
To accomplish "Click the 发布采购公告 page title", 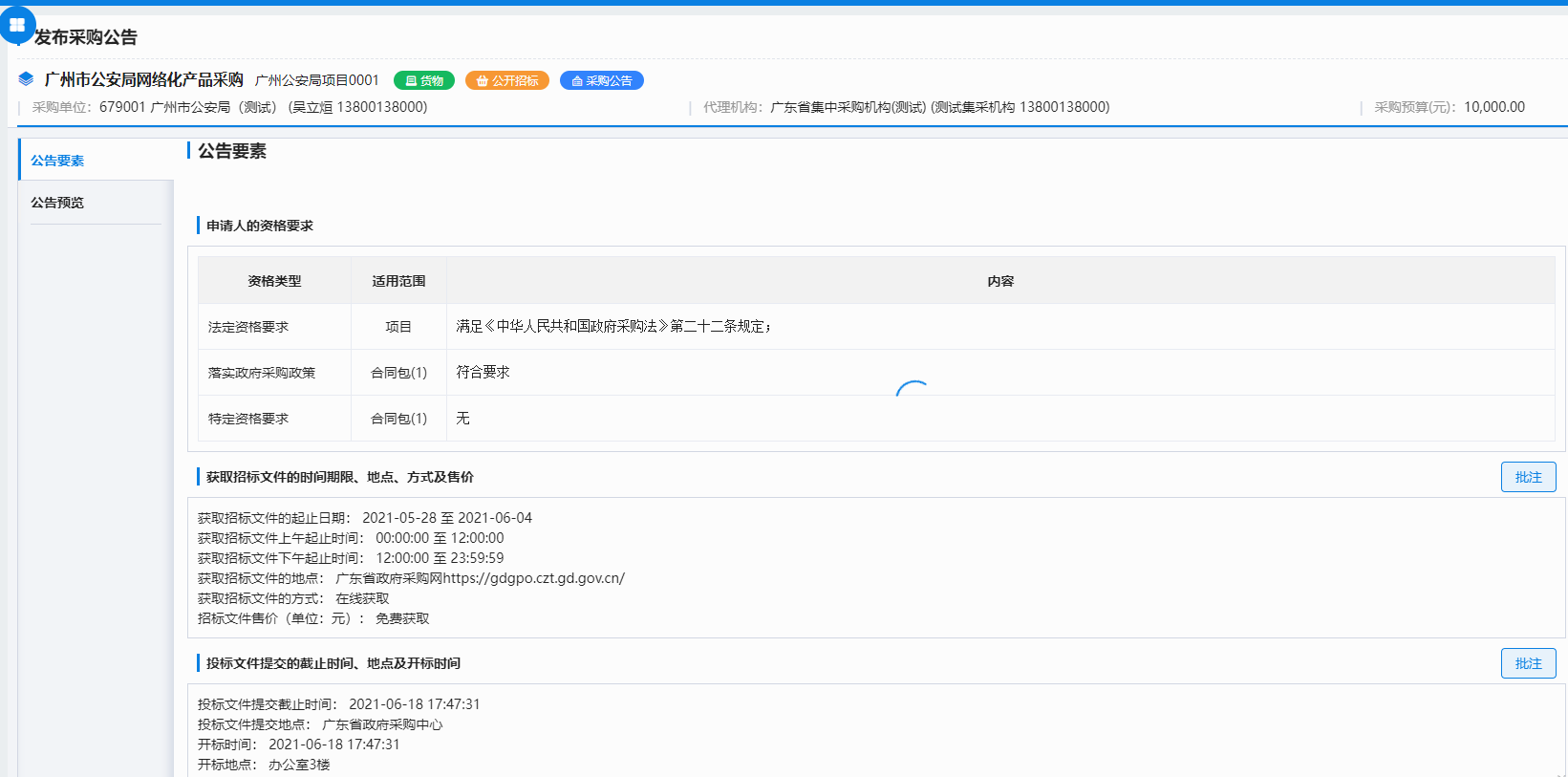I will (x=86, y=37).
